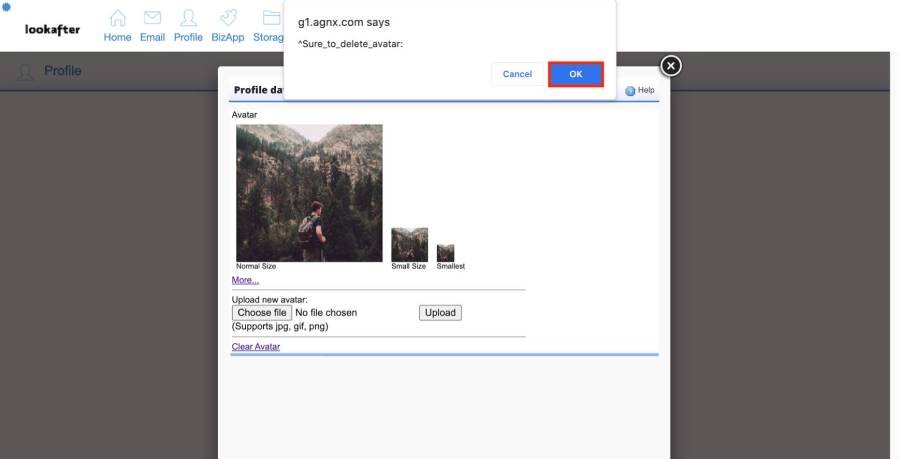Viewport: 900px width, 459px height.
Task: Click the Clear Avatar link
Action: [256, 347]
